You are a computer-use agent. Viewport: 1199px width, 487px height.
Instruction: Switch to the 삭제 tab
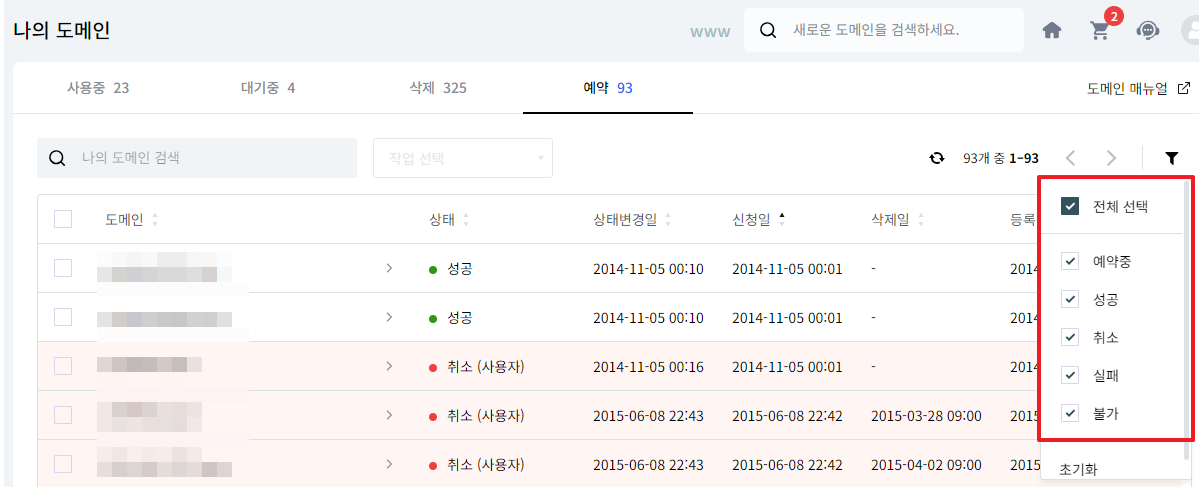tap(437, 88)
